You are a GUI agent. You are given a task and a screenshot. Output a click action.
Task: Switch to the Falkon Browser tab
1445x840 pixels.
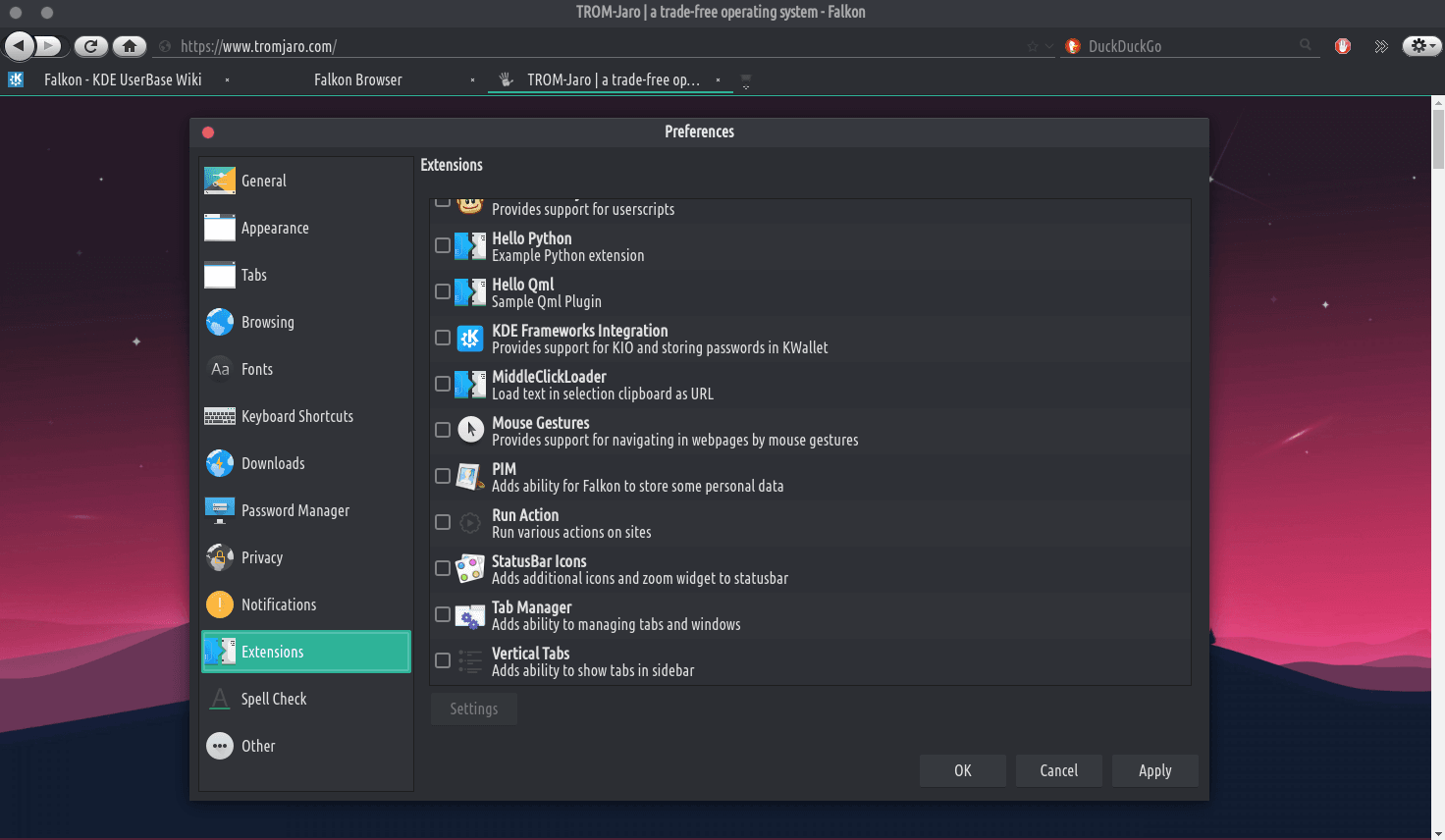pyautogui.click(x=358, y=80)
